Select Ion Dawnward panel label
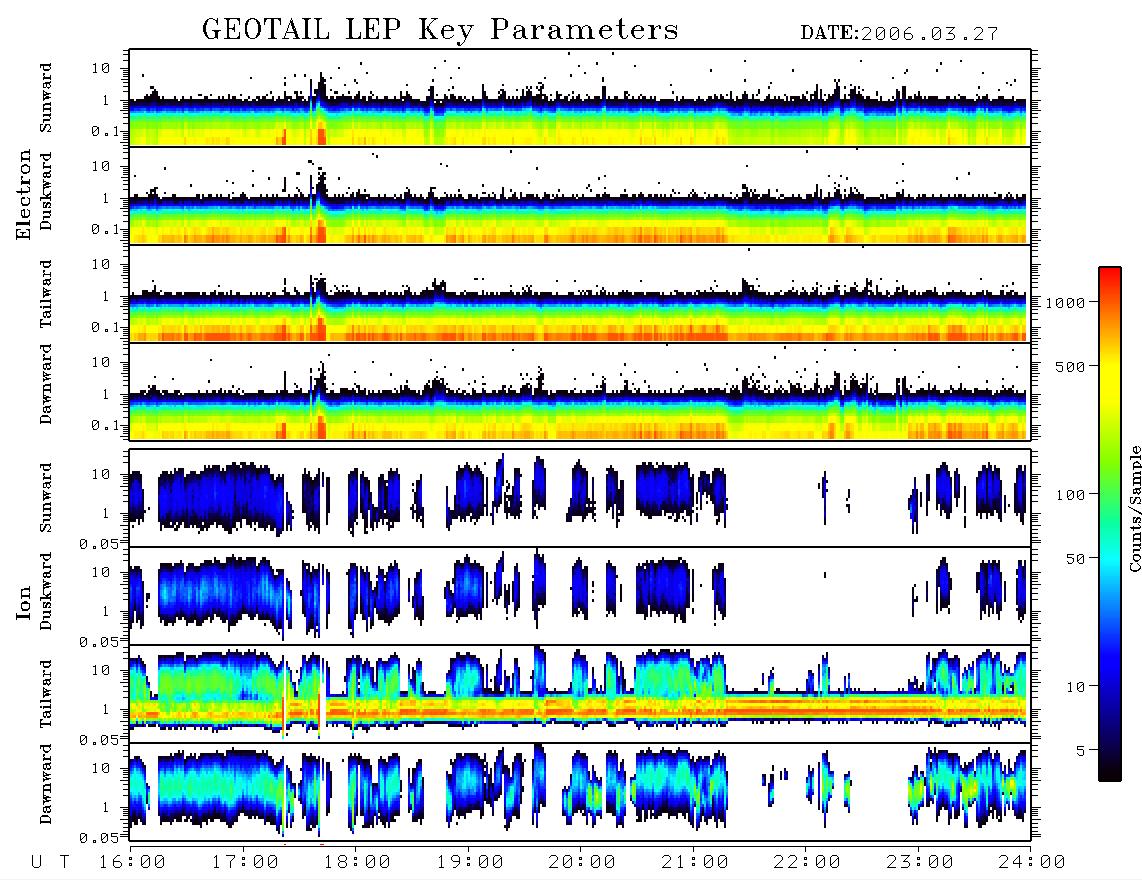Screen dimensions: 1142x880 46,784
